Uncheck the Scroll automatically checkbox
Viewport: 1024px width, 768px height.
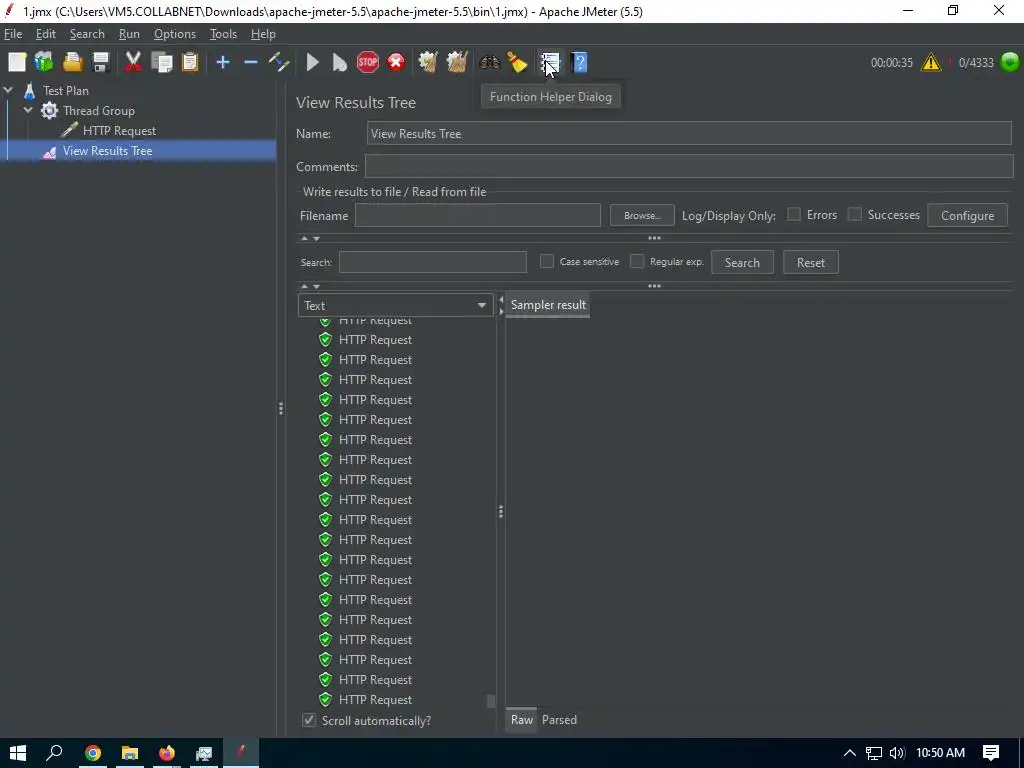[x=309, y=720]
